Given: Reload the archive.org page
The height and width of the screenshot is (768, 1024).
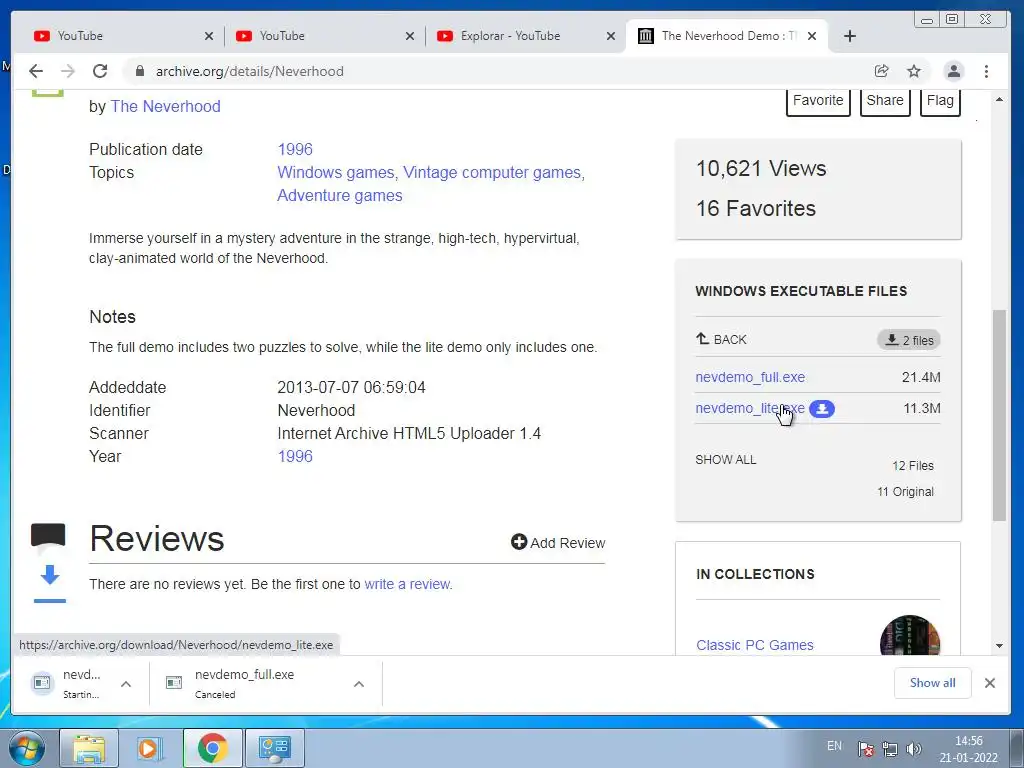Looking at the screenshot, I should (x=100, y=71).
